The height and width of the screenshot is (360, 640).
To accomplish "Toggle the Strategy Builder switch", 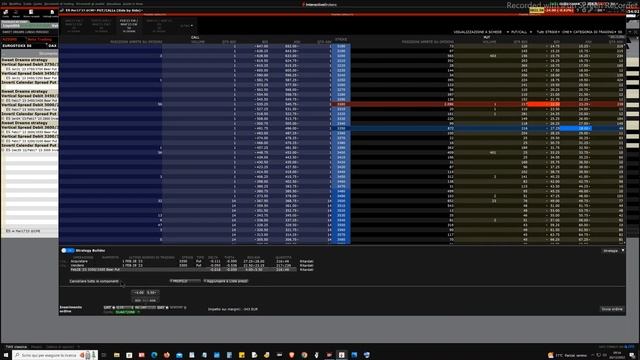I will [x=67, y=250].
